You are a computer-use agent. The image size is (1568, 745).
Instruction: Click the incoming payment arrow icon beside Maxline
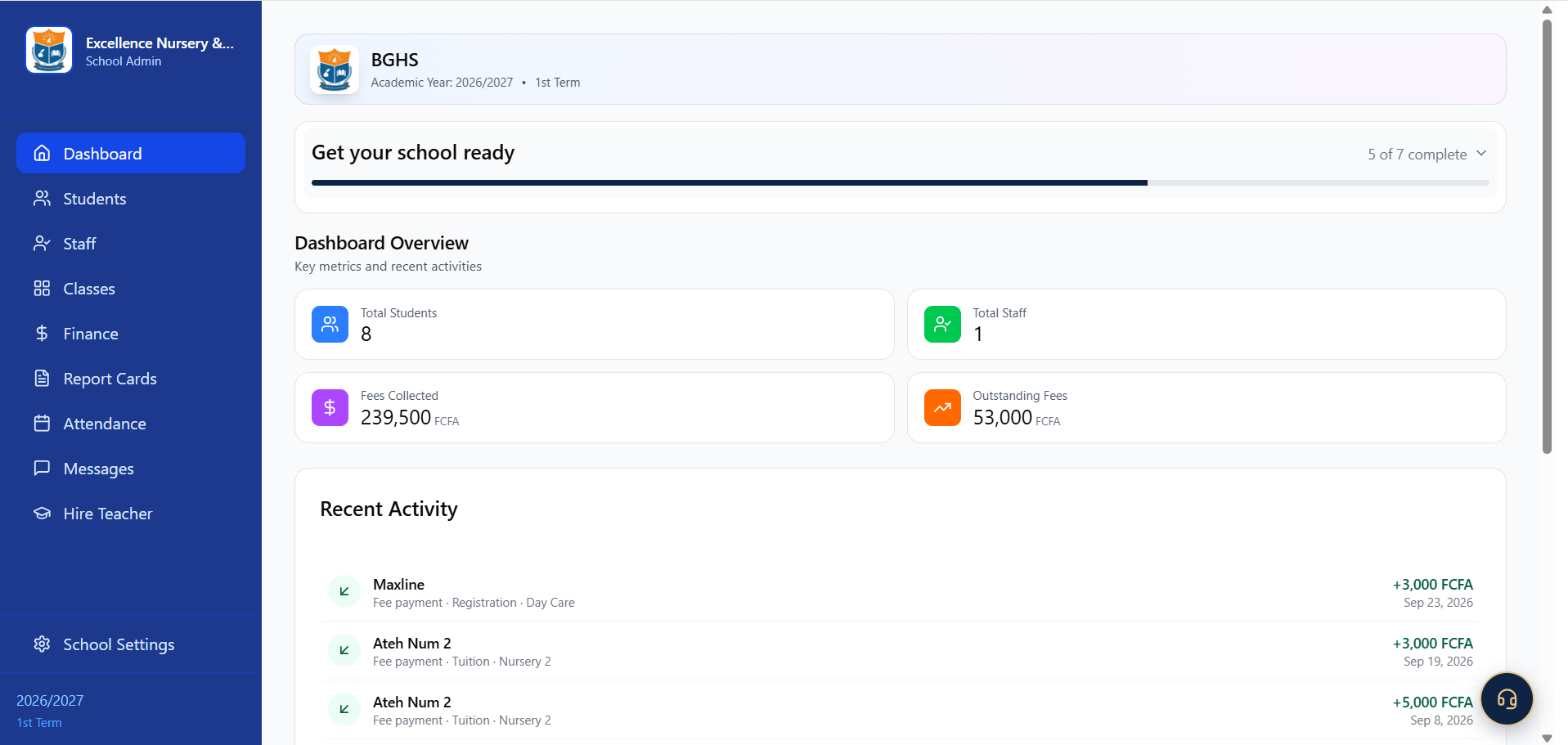pos(344,591)
